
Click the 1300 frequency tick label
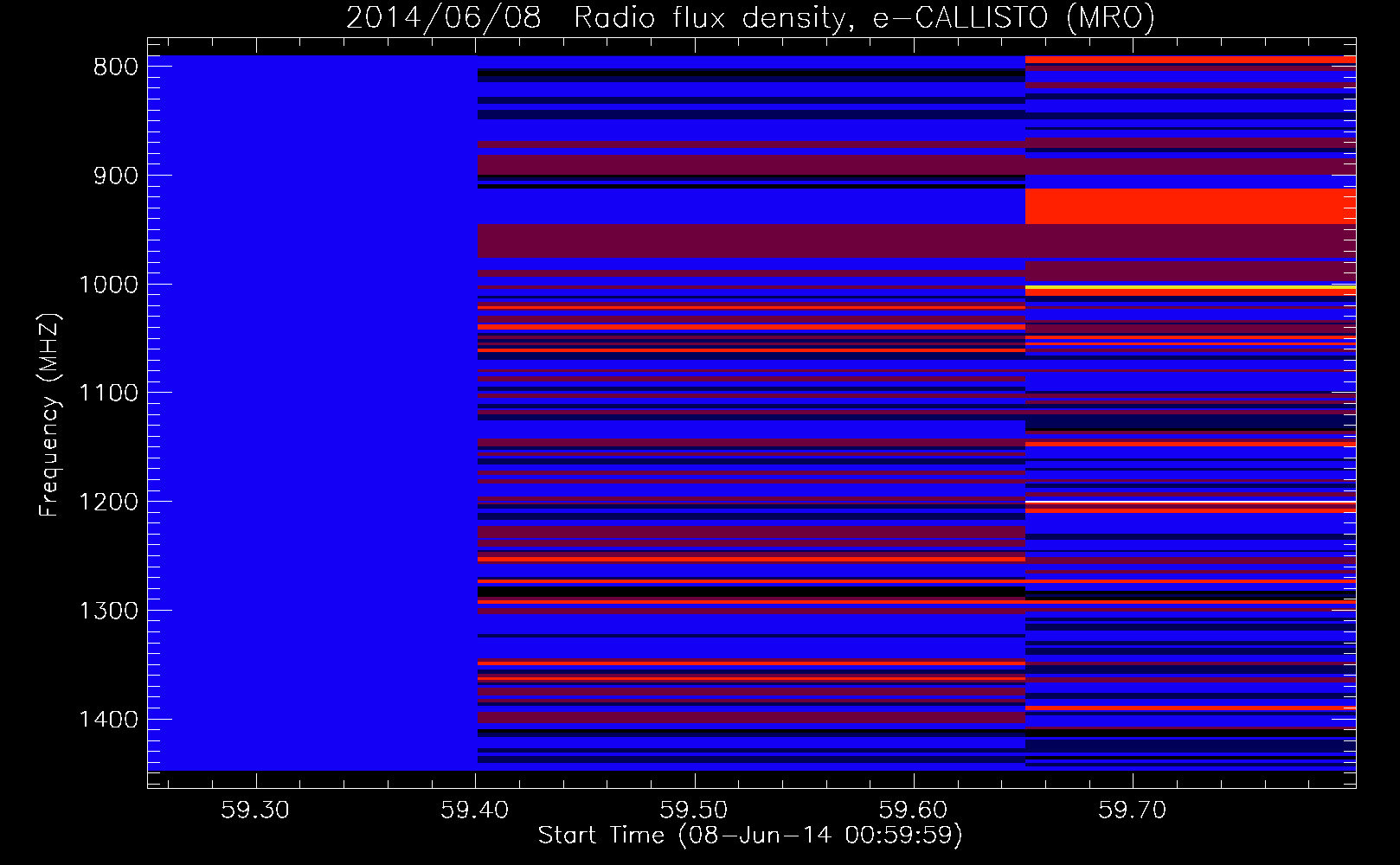click(108, 612)
